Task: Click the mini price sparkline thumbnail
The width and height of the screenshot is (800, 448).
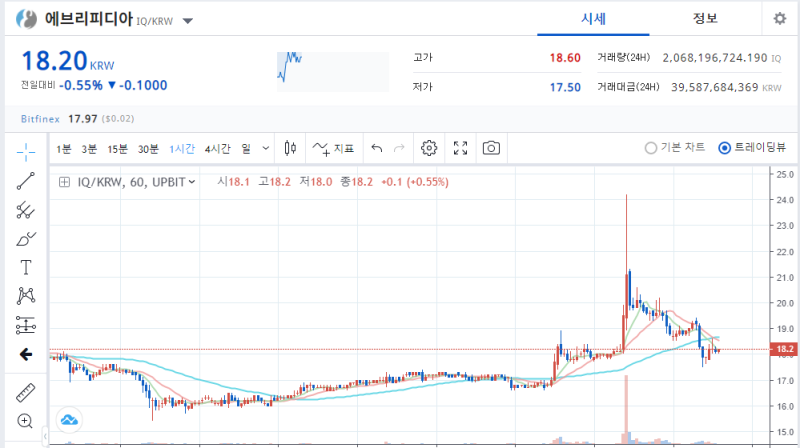Action: (x=333, y=71)
